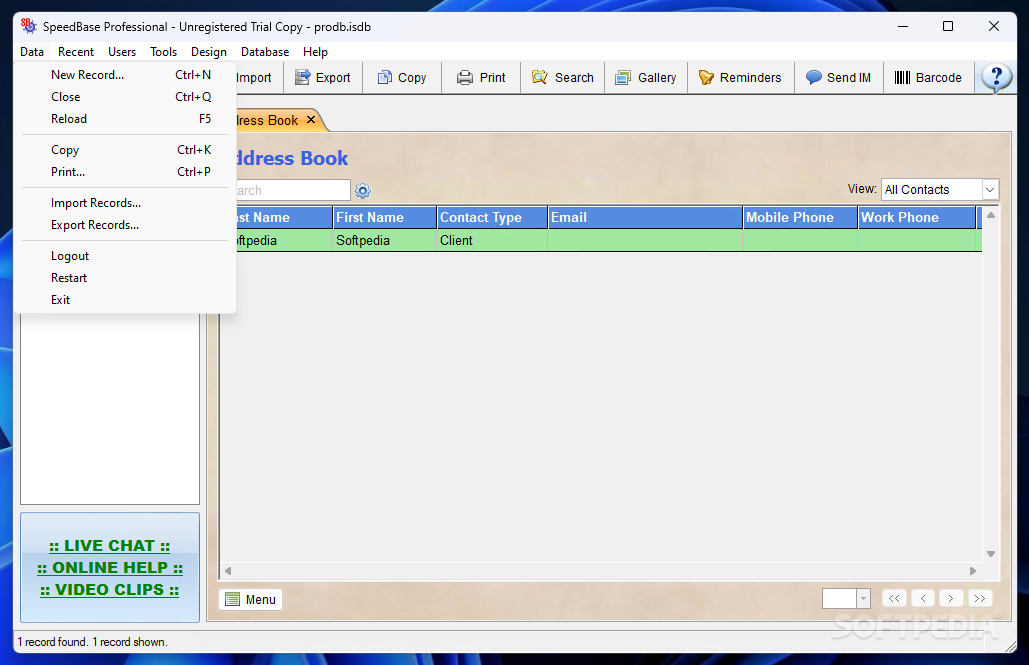Sort by the Work Phone column header
The image size is (1029, 665).
pyautogui.click(x=917, y=217)
